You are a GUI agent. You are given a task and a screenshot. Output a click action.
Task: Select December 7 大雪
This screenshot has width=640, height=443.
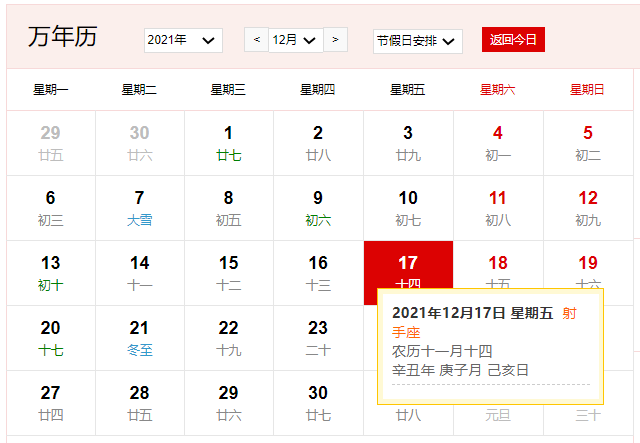click(140, 208)
